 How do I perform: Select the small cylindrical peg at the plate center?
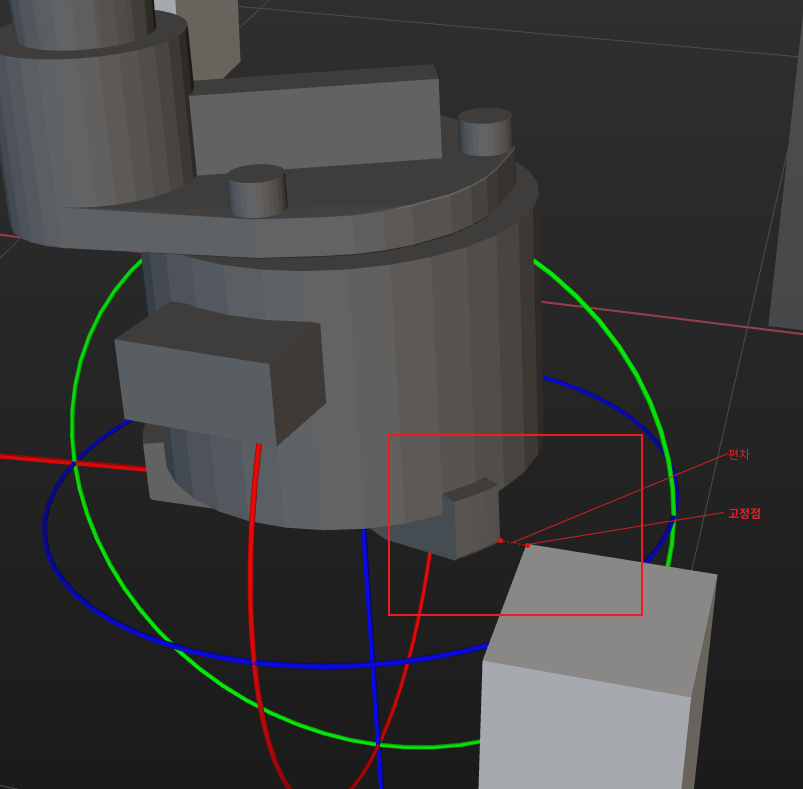pos(257,190)
